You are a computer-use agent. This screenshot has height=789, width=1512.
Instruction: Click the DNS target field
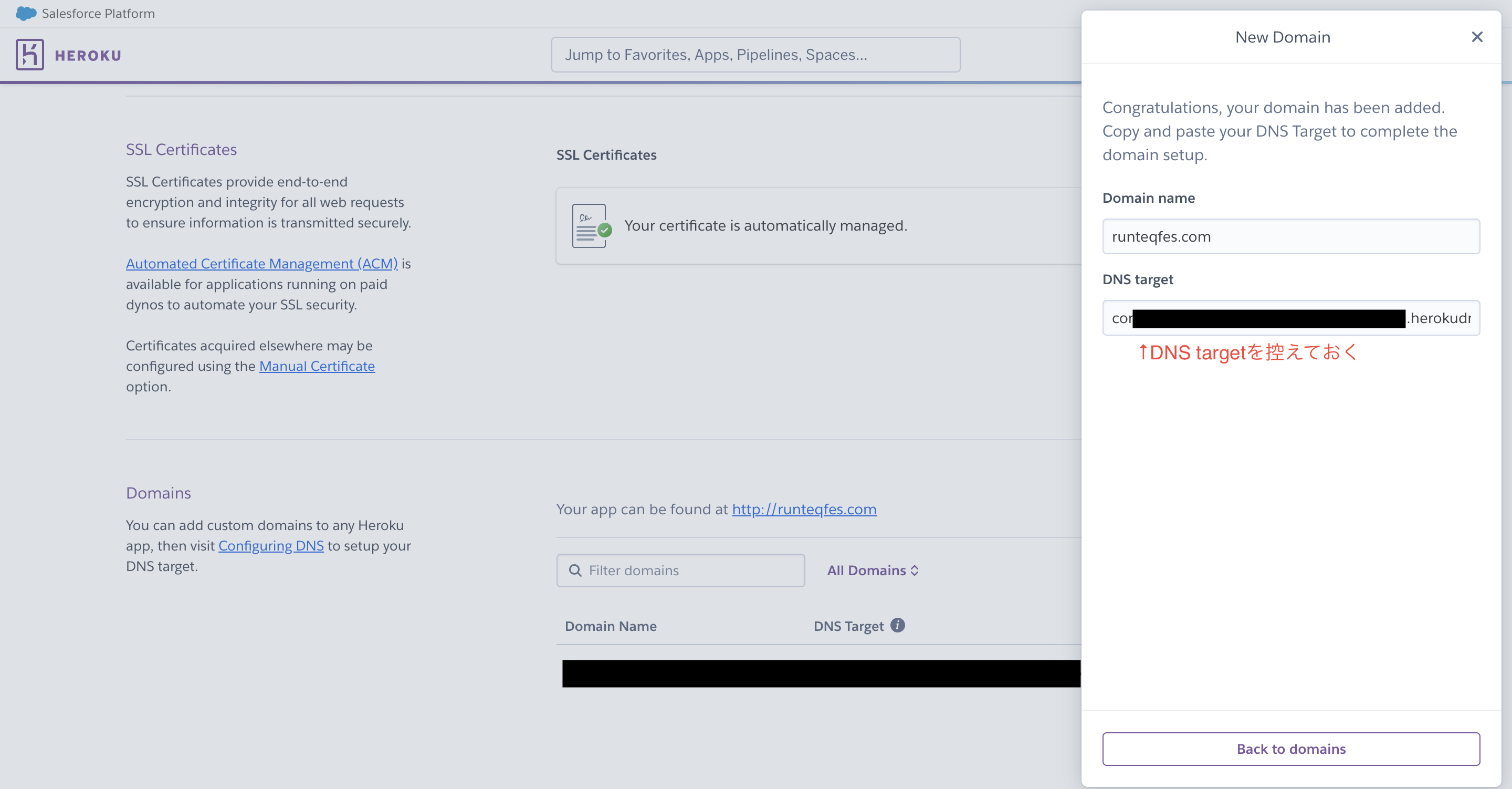(x=1291, y=318)
